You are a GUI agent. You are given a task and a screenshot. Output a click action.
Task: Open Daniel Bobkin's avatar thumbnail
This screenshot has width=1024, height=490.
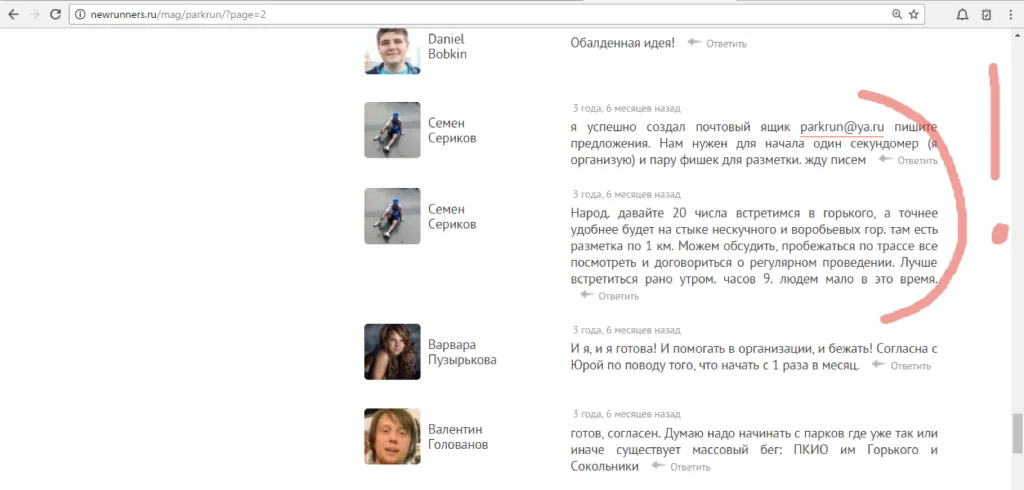[x=392, y=51]
